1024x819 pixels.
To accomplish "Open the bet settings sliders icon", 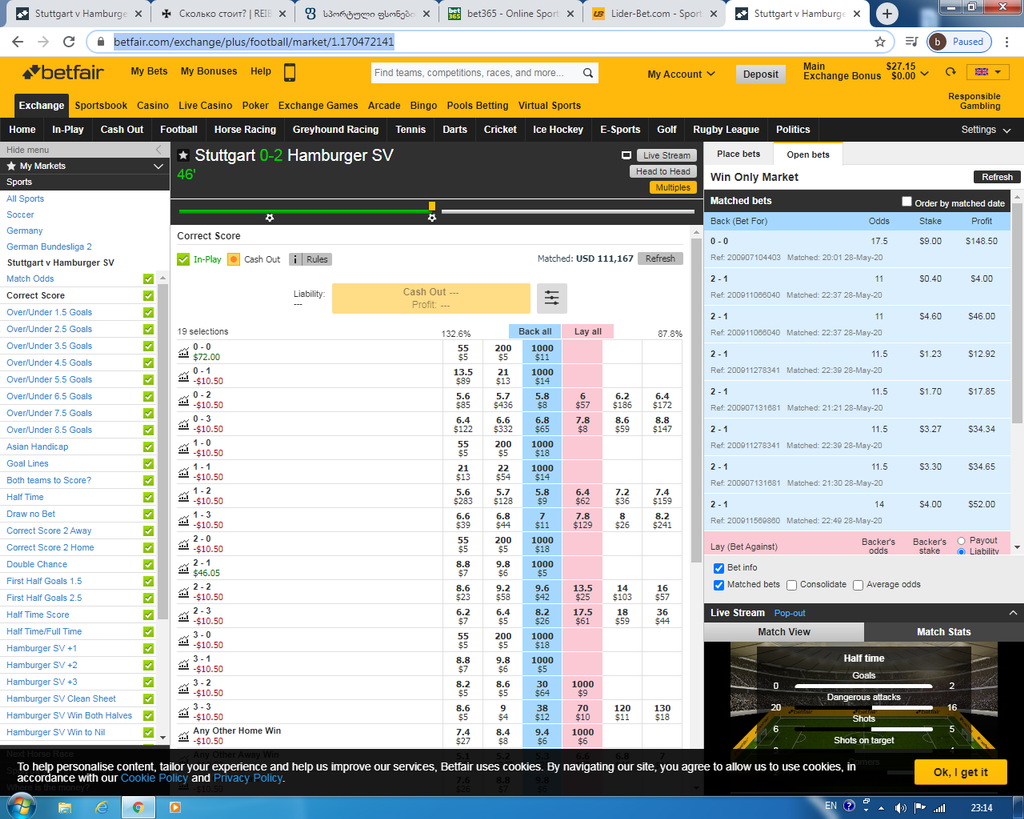I will pyautogui.click(x=552, y=298).
